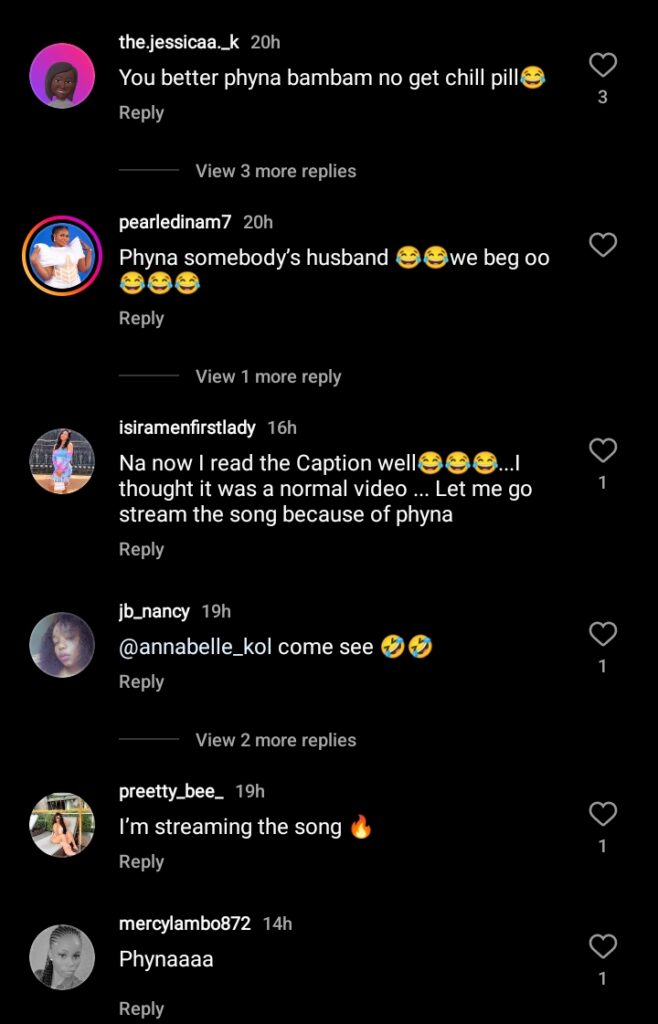Reply to the.jessicaa._k's comment
658x1024 pixels.
tap(141, 113)
